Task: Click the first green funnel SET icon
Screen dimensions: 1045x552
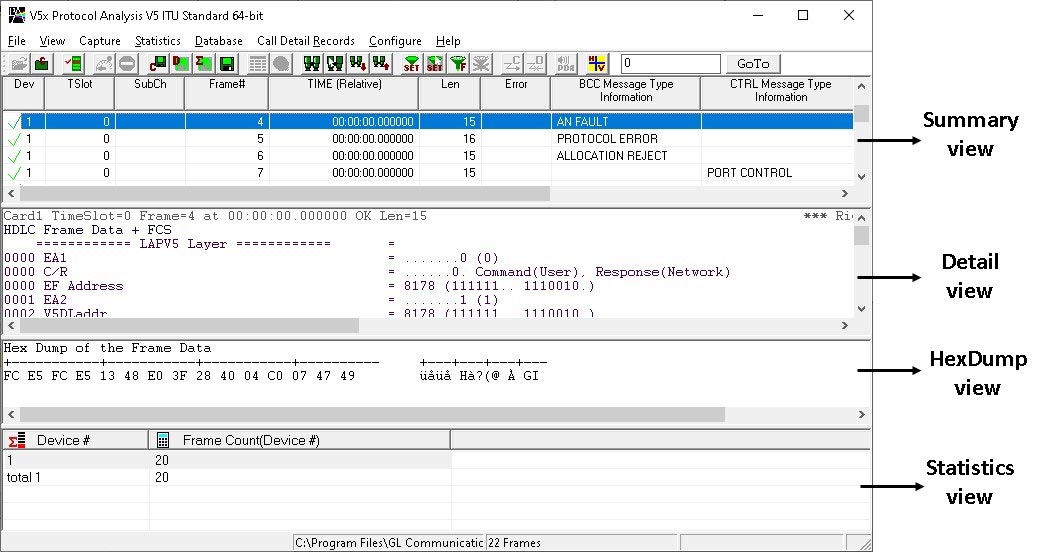Action: [x=412, y=64]
